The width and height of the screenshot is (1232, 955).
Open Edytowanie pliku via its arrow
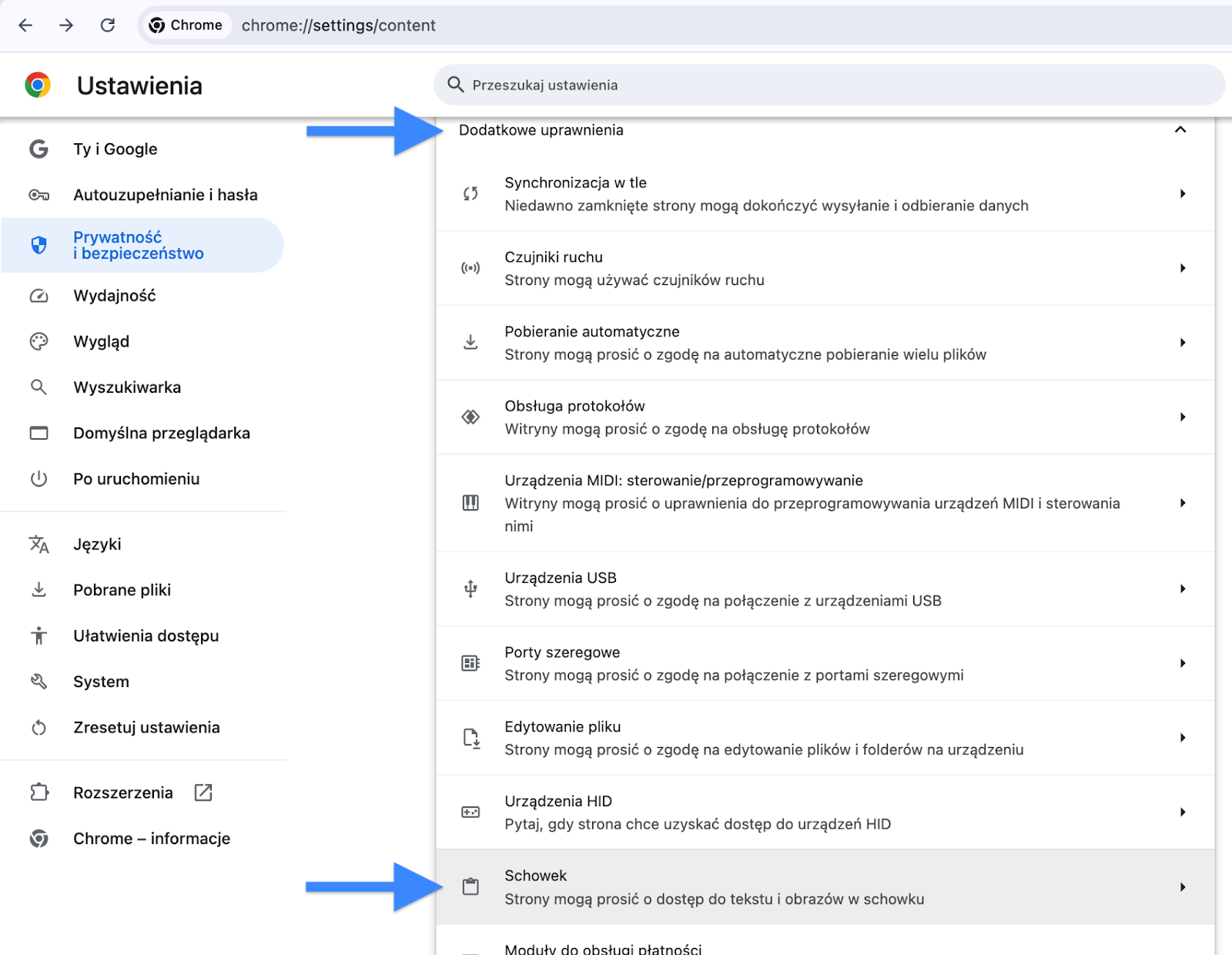pyautogui.click(x=1183, y=738)
